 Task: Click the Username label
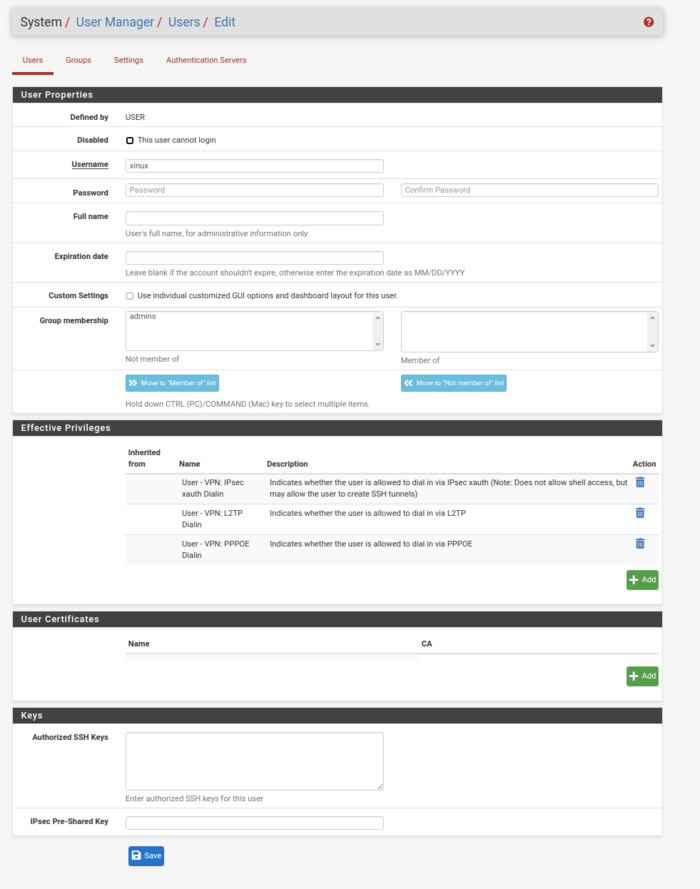(90, 164)
